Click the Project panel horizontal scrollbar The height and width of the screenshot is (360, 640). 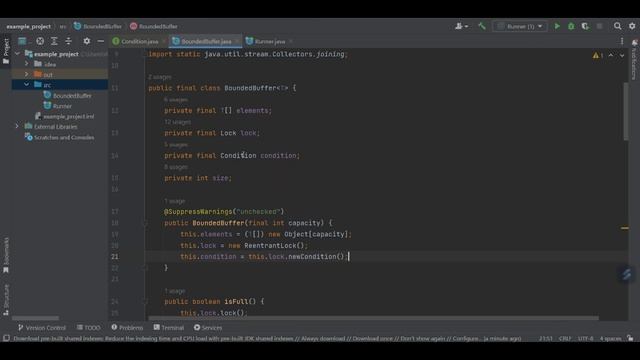point(35,318)
